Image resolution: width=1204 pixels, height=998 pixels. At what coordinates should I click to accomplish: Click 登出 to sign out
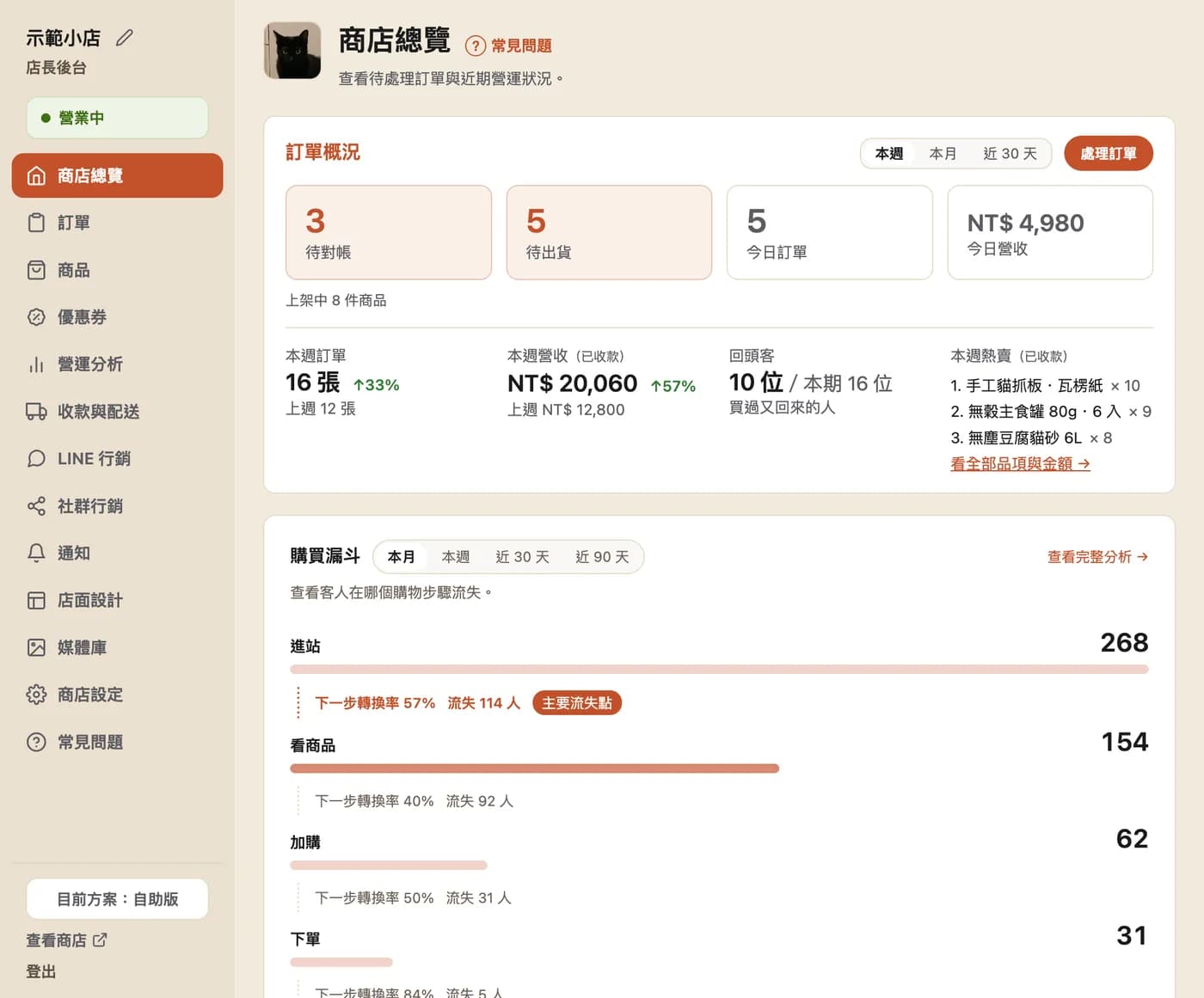click(x=41, y=971)
